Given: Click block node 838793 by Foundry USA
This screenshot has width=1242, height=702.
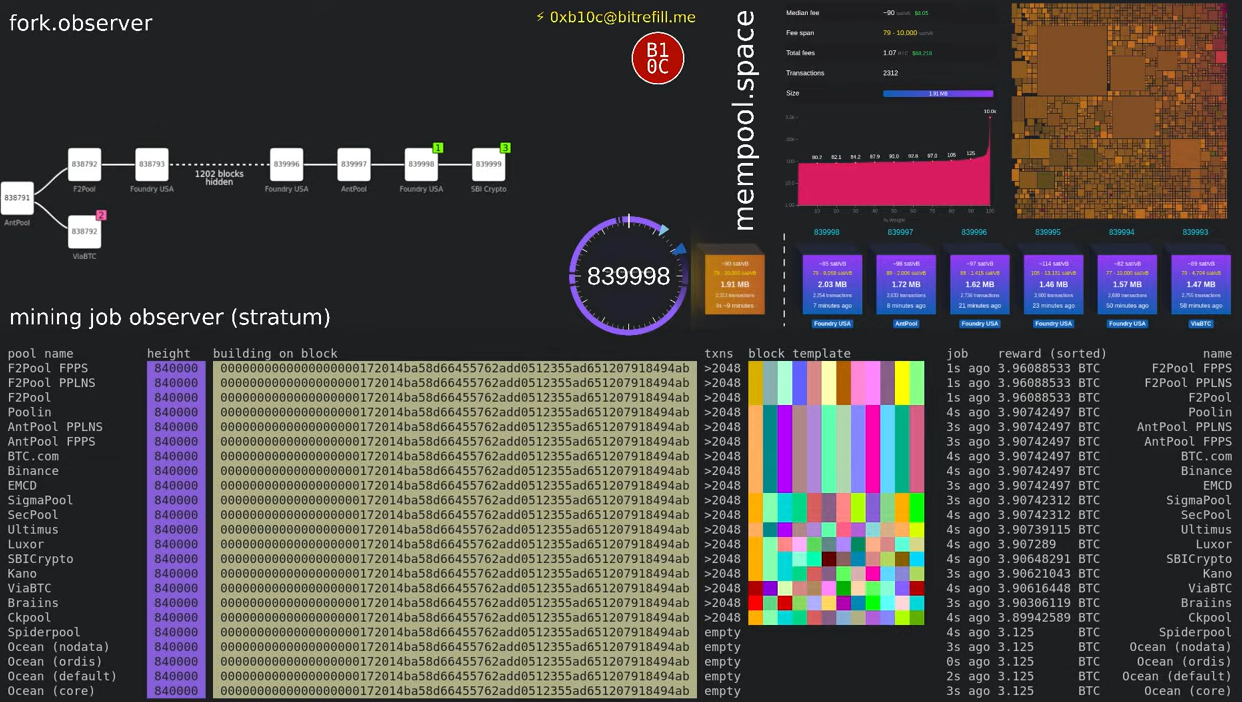Looking at the screenshot, I should [152, 164].
